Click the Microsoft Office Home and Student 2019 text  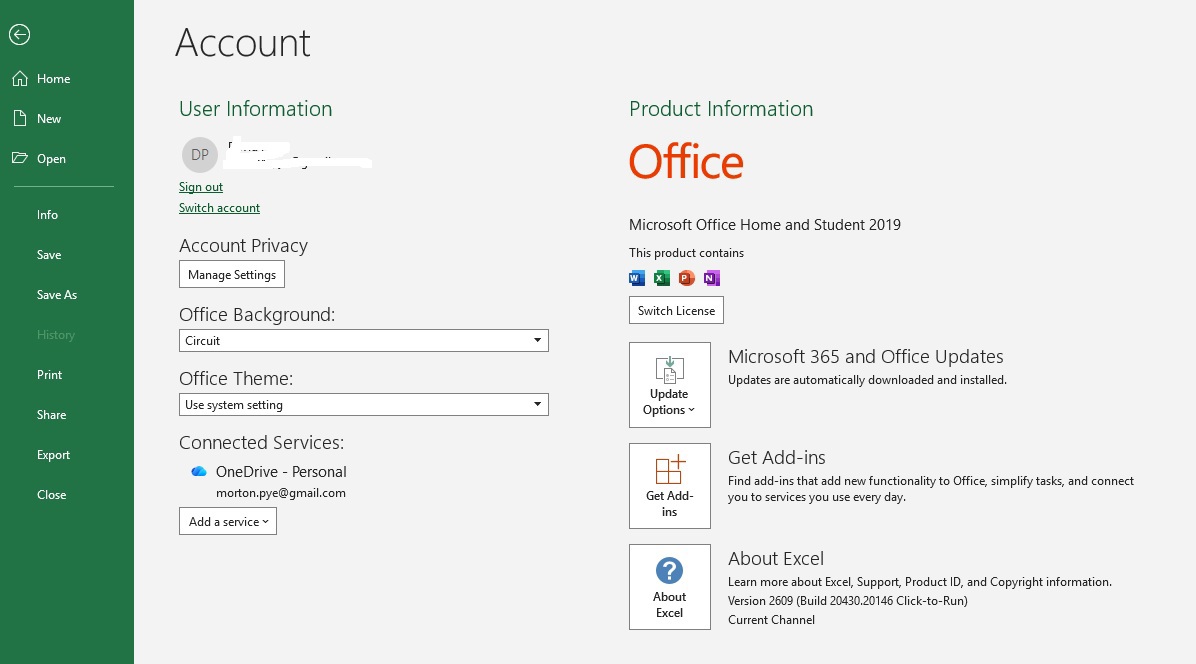[x=765, y=225]
